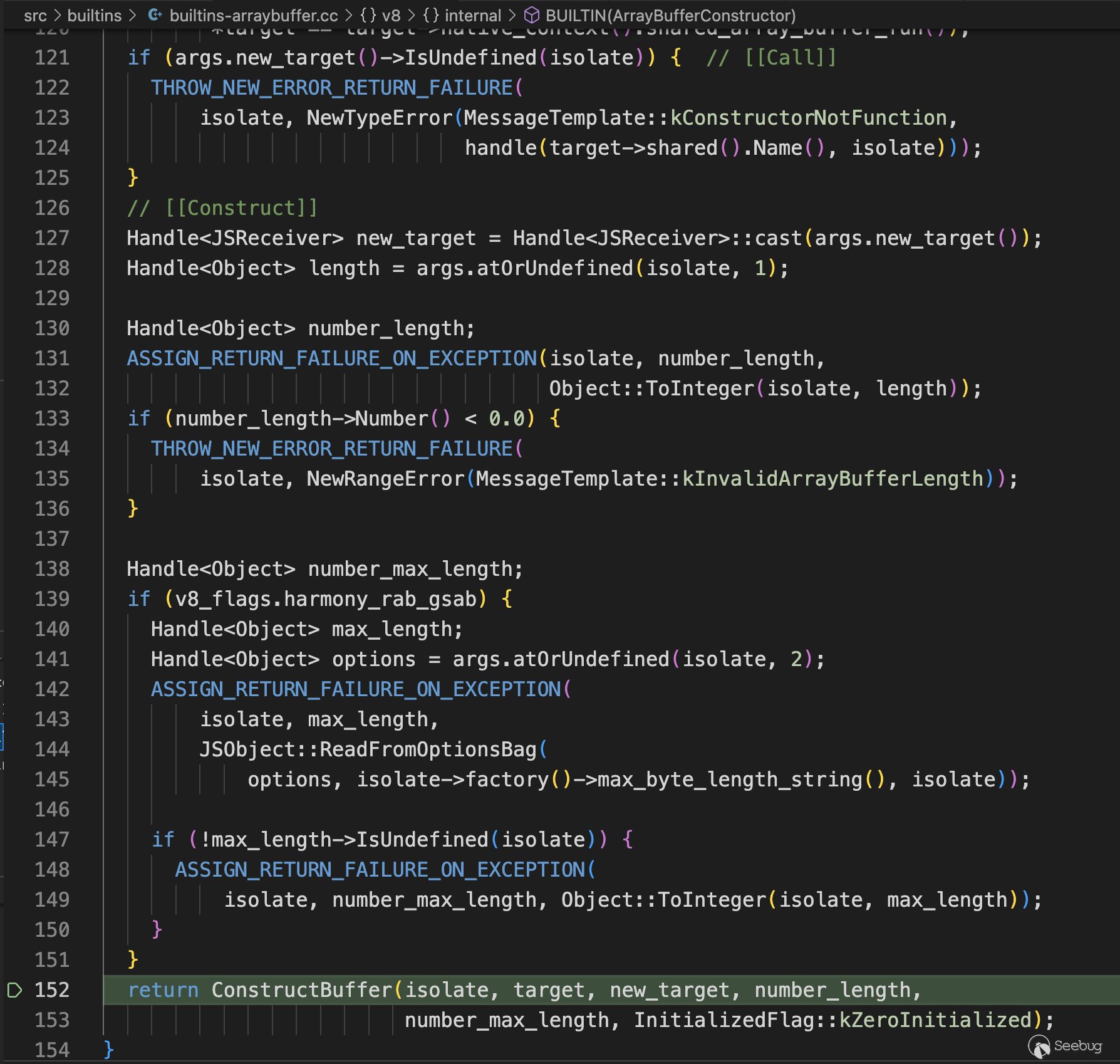Screen dimensions: 1120x1064
Task: Click the debug arrow marker at line 152
Action: 14,990
